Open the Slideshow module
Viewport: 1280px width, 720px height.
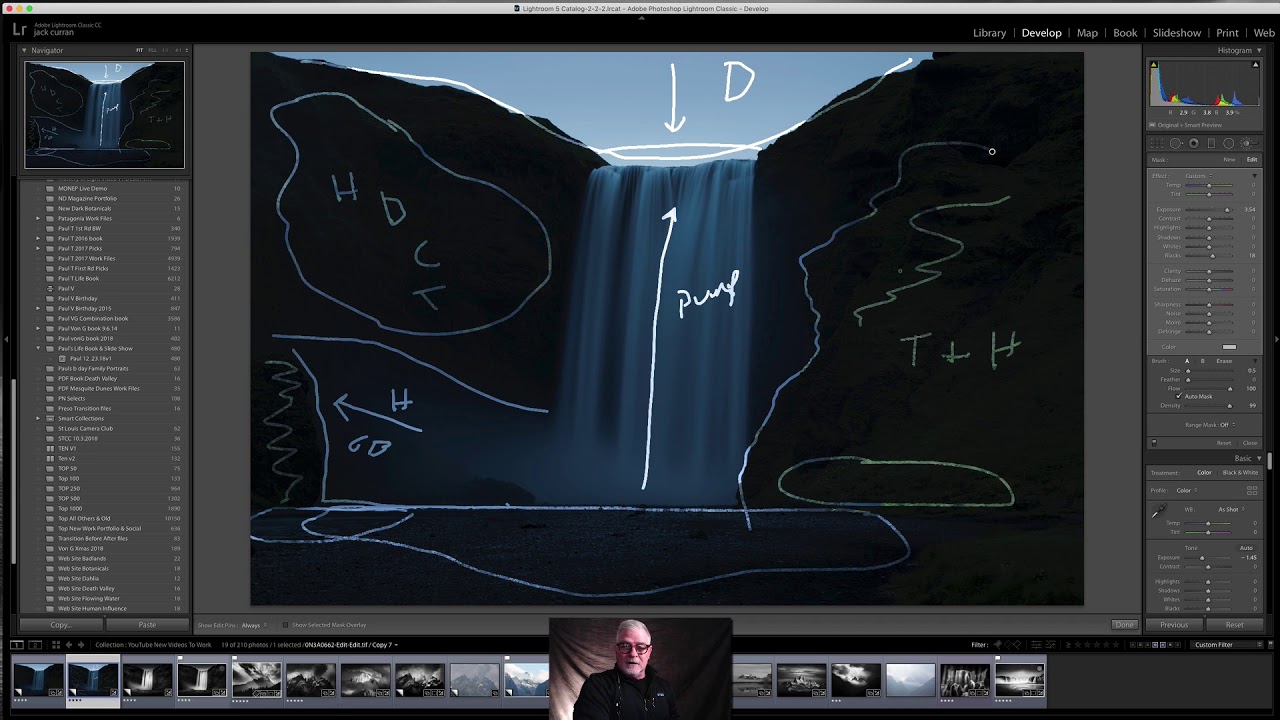[x=1177, y=33]
